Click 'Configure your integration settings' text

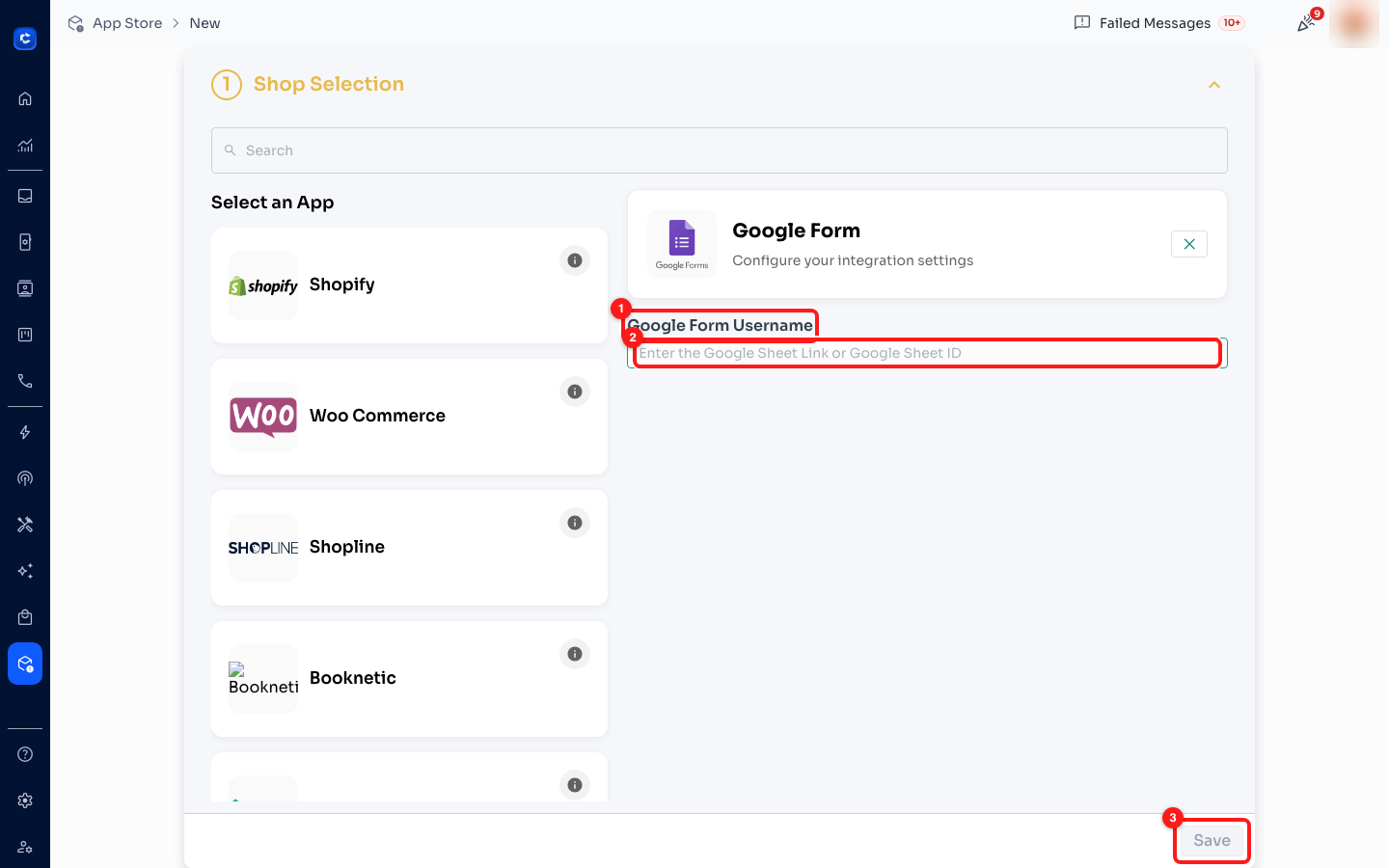coord(853,260)
